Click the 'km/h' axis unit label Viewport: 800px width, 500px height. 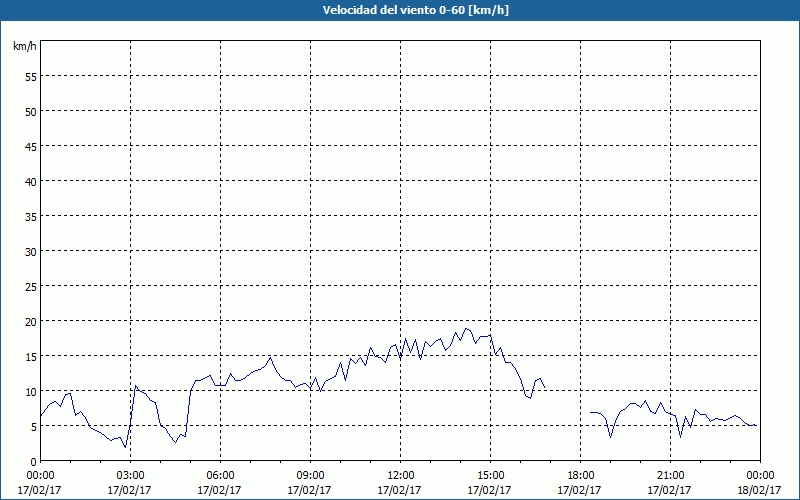tap(25, 46)
